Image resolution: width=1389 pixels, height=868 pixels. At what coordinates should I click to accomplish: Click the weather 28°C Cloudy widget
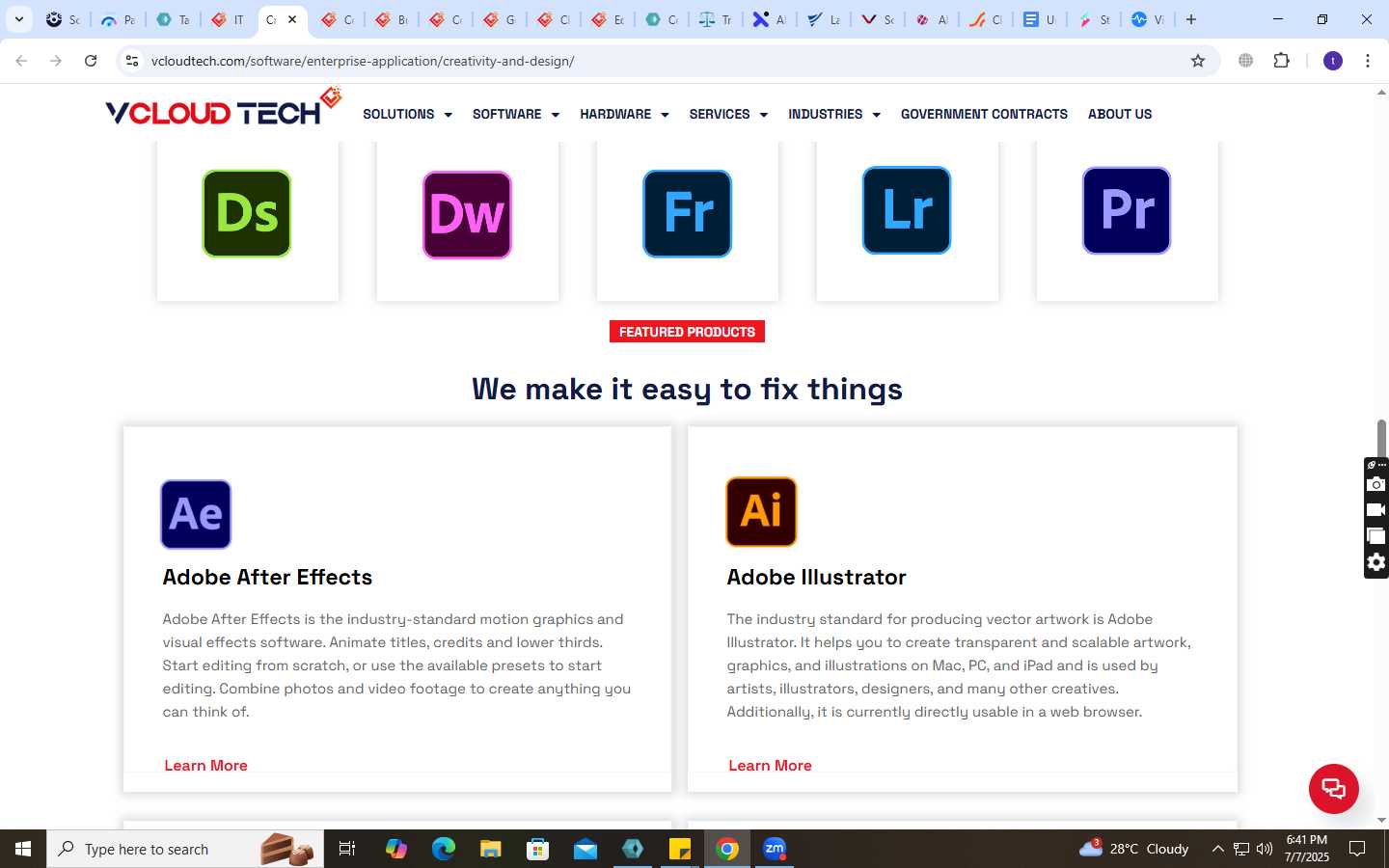click(x=1134, y=849)
